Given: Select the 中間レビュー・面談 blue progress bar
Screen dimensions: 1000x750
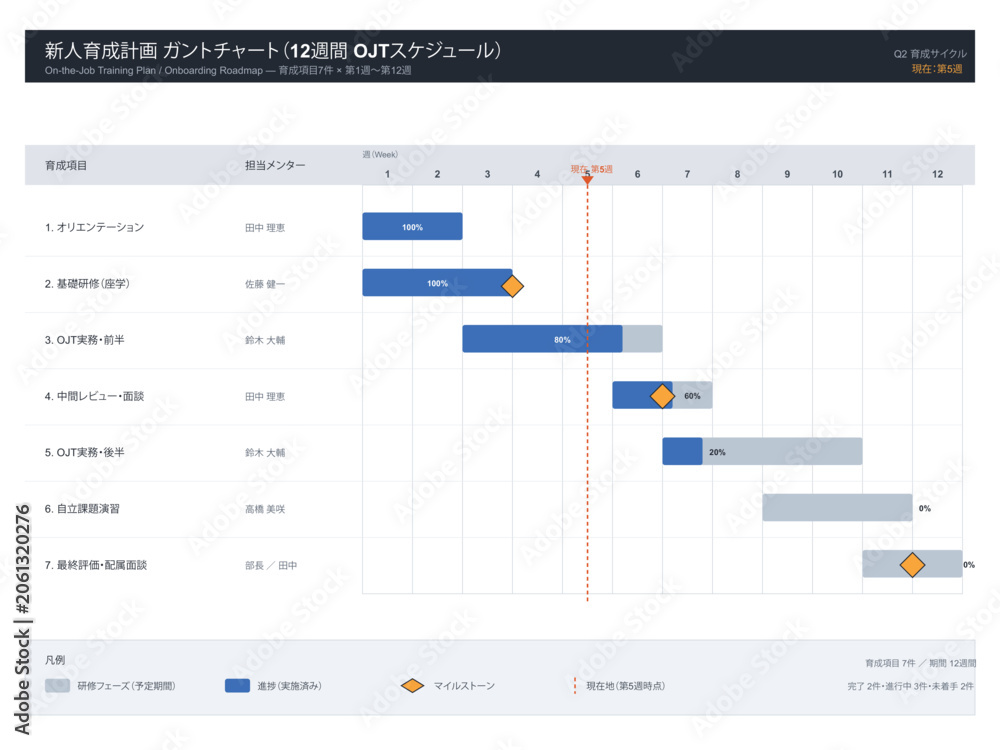Looking at the screenshot, I should pos(642,395).
